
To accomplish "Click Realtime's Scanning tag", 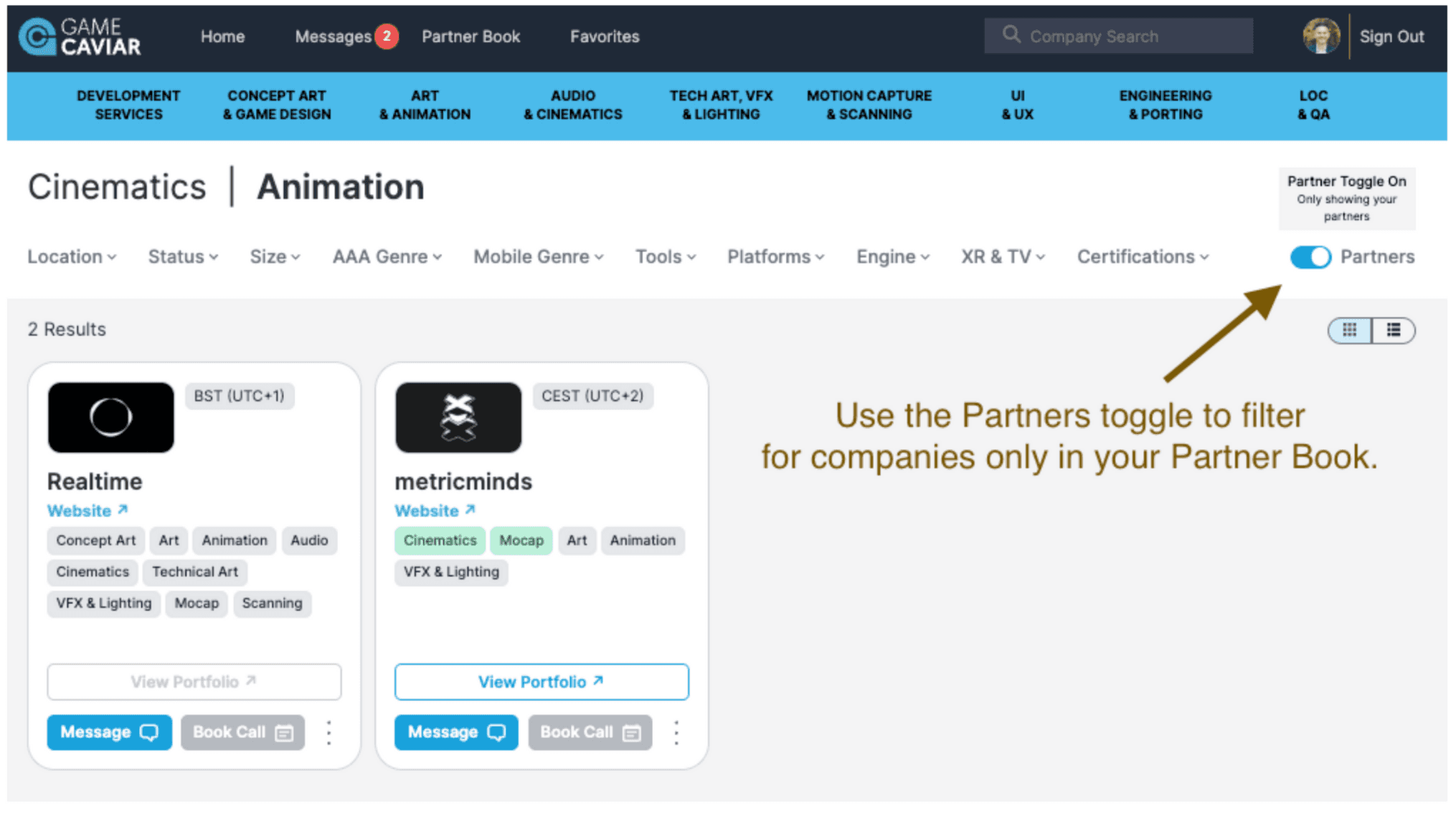I will (272, 603).
